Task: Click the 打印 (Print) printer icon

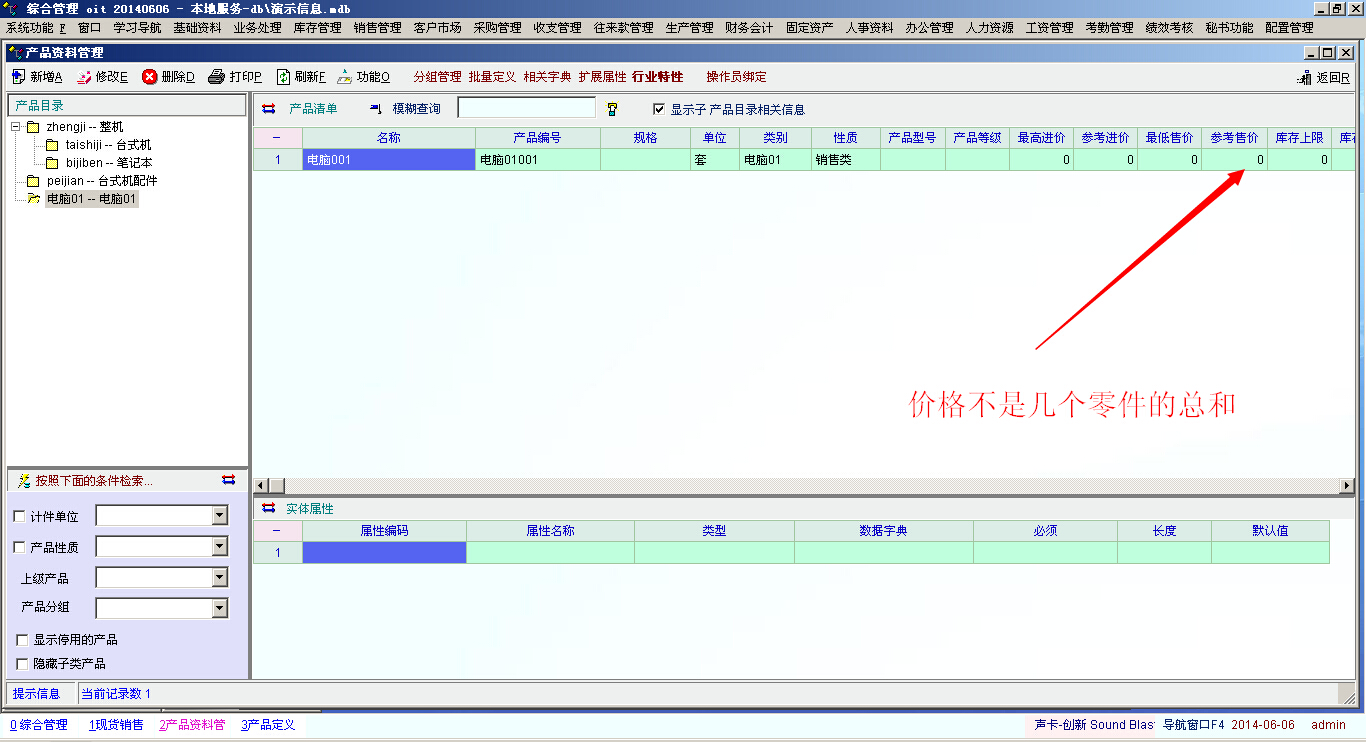Action: [x=217, y=77]
